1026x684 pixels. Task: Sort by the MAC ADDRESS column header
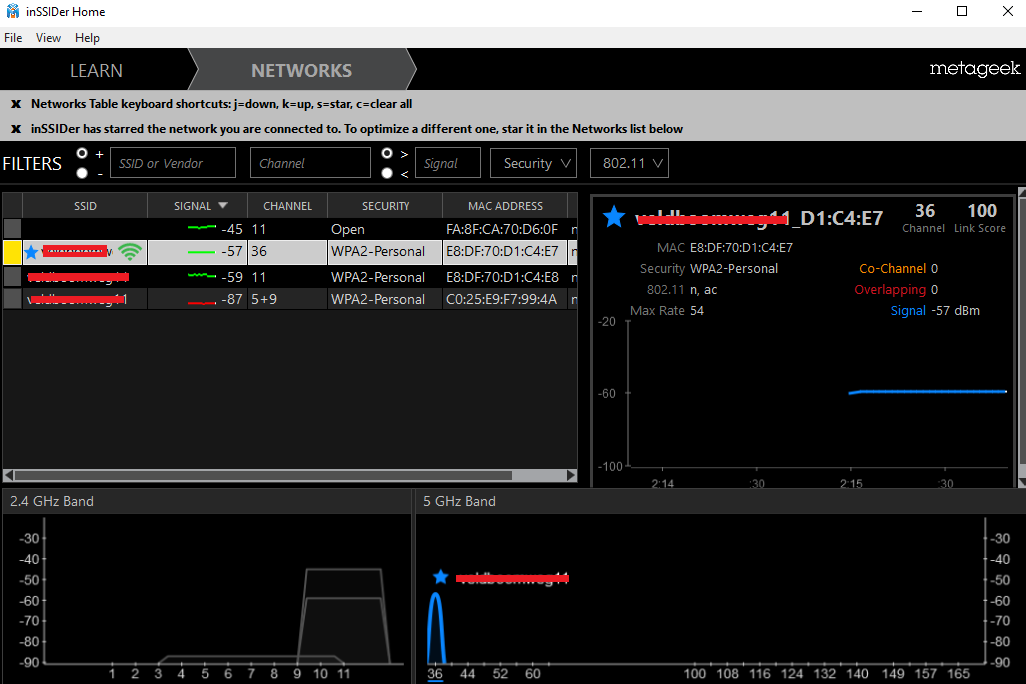point(505,206)
